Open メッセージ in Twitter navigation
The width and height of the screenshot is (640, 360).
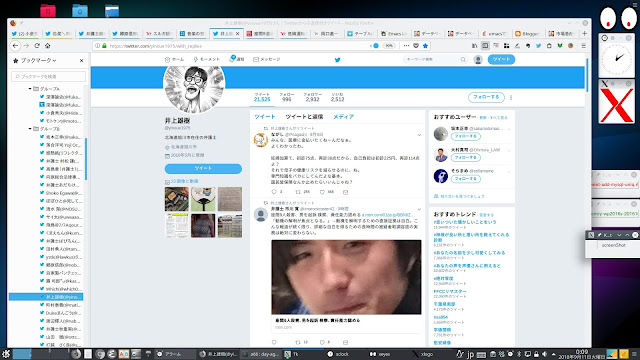pos(267,60)
